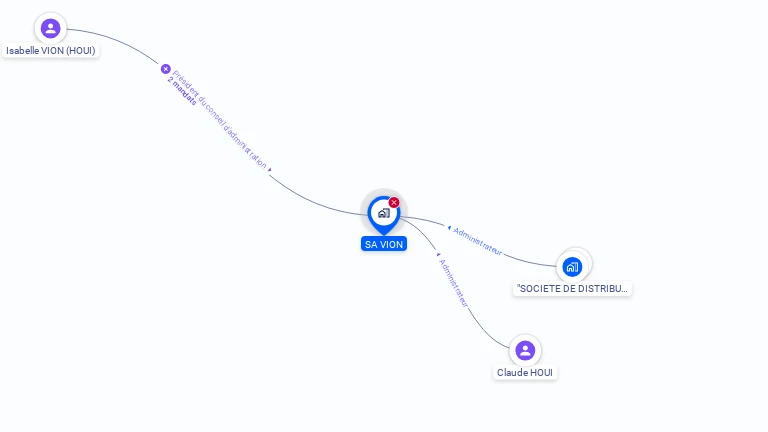Screen dimensions: 768x432
Task: Expand the stacked node behind the SOCIETE icon
Action: [589, 261]
